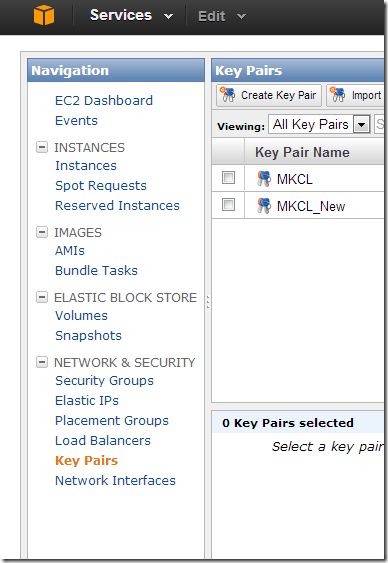
Task: Collapse the NETWORK & SECURITY section
Action: [42, 362]
